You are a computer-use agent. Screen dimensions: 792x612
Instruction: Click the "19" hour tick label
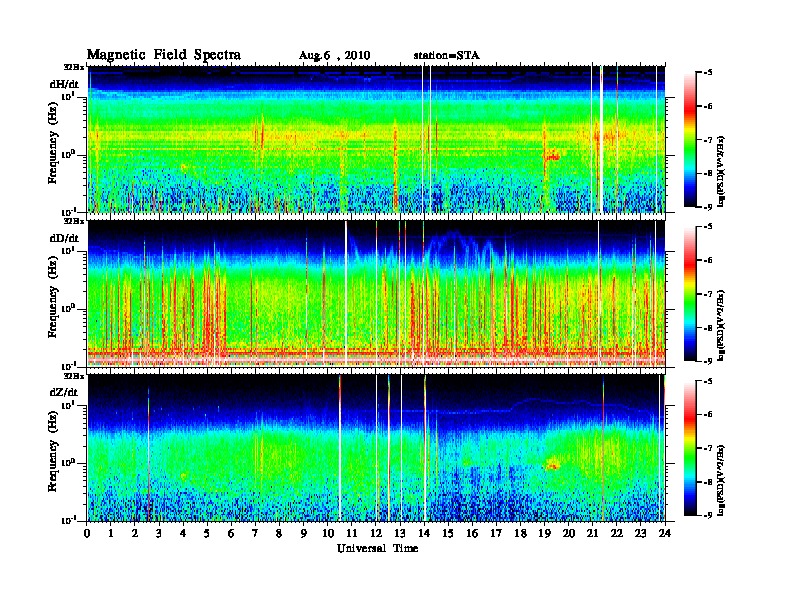coord(544,534)
